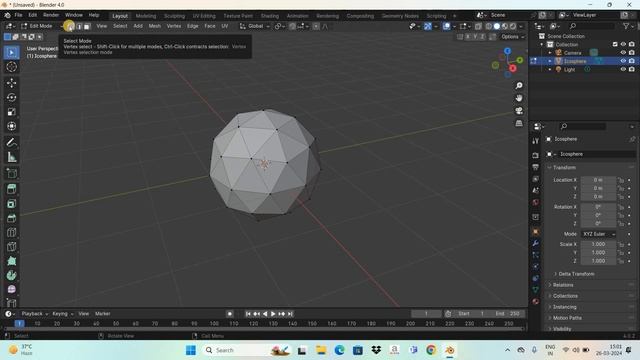Select the Scale tool
Viewport: 640px width, 360px height.
tap(11, 111)
